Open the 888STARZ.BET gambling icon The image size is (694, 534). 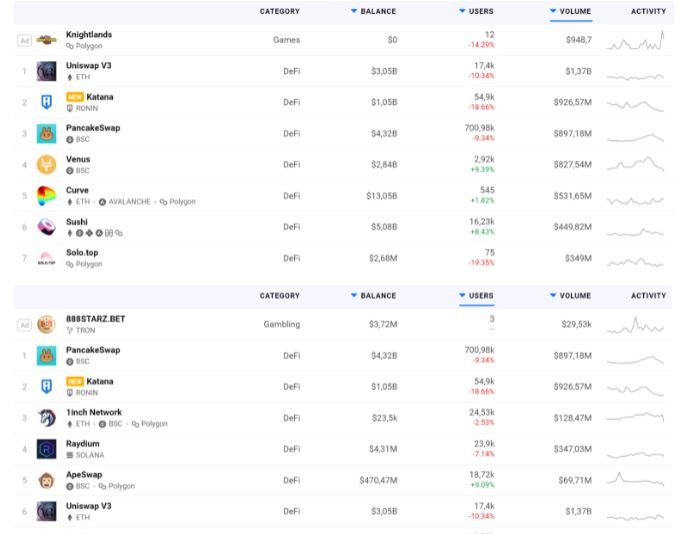click(x=47, y=324)
